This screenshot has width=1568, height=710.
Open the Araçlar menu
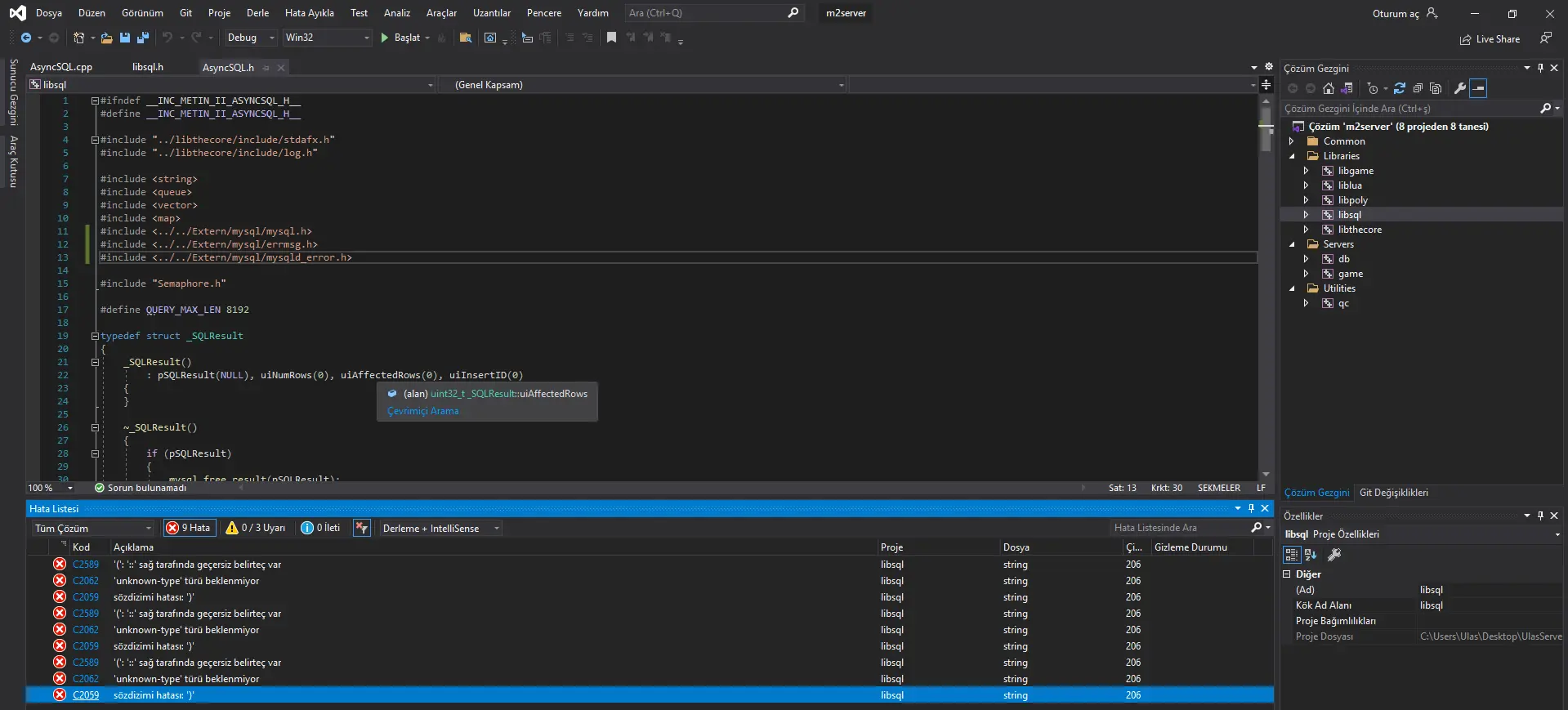click(x=441, y=13)
